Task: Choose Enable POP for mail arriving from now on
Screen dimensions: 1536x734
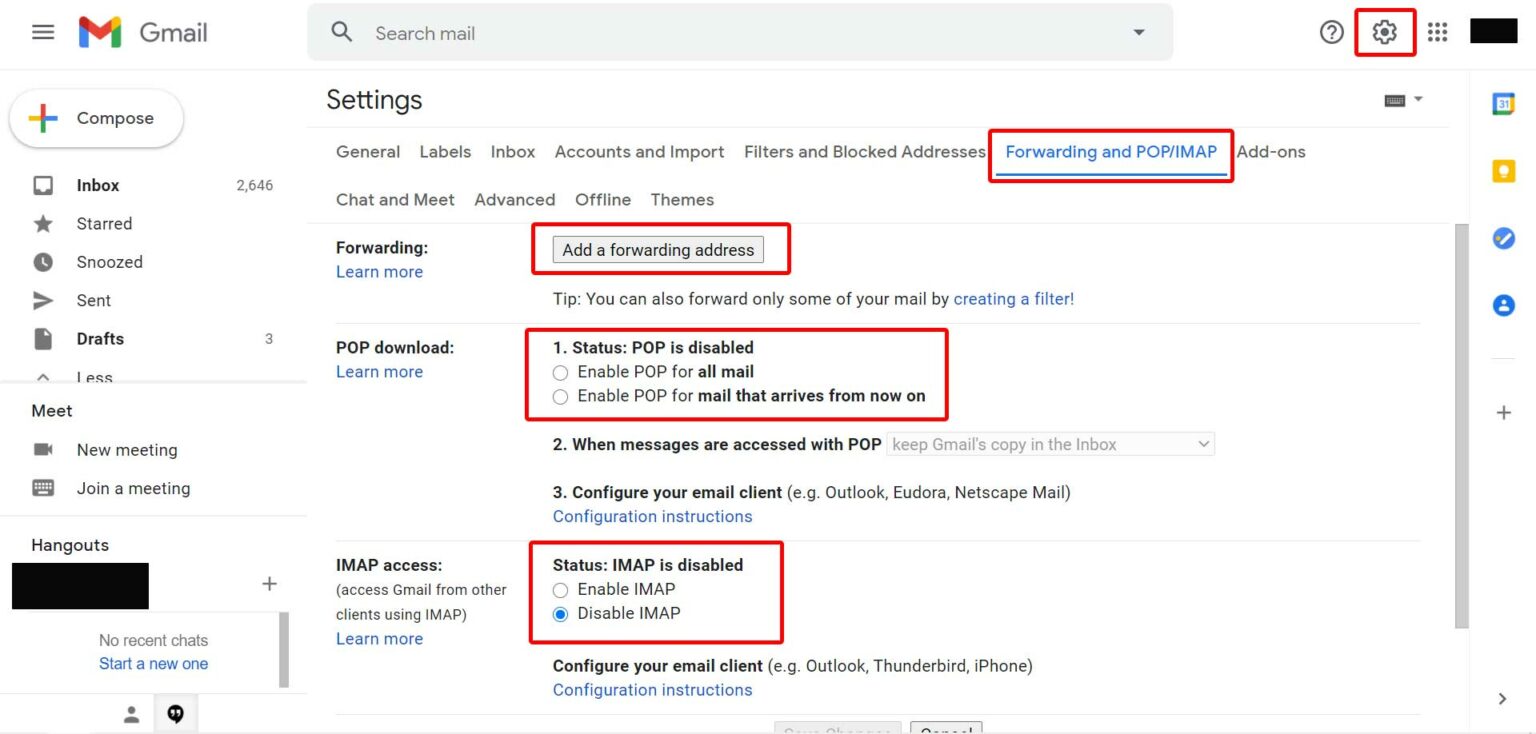Action: point(560,396)
